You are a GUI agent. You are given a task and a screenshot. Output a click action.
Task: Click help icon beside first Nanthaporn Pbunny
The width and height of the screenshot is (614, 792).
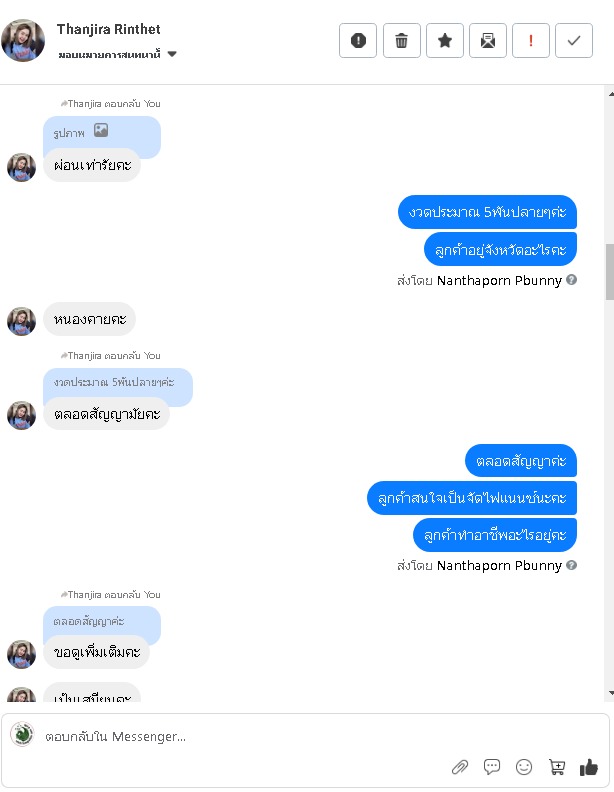pos(572,280)
